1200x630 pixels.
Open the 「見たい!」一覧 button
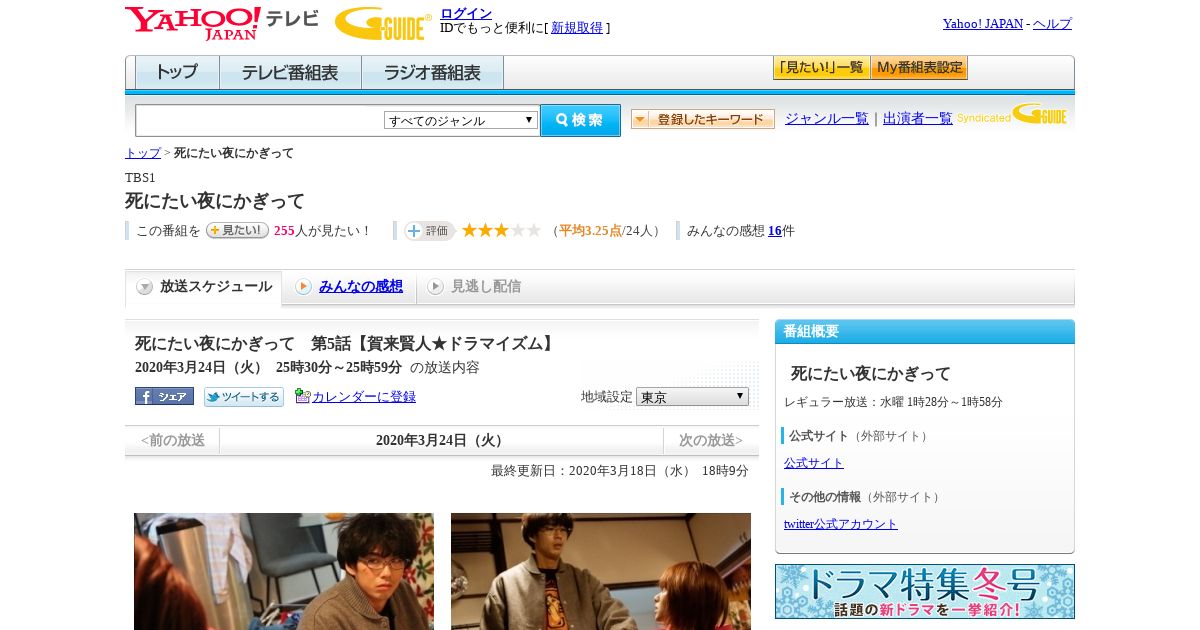821,68
